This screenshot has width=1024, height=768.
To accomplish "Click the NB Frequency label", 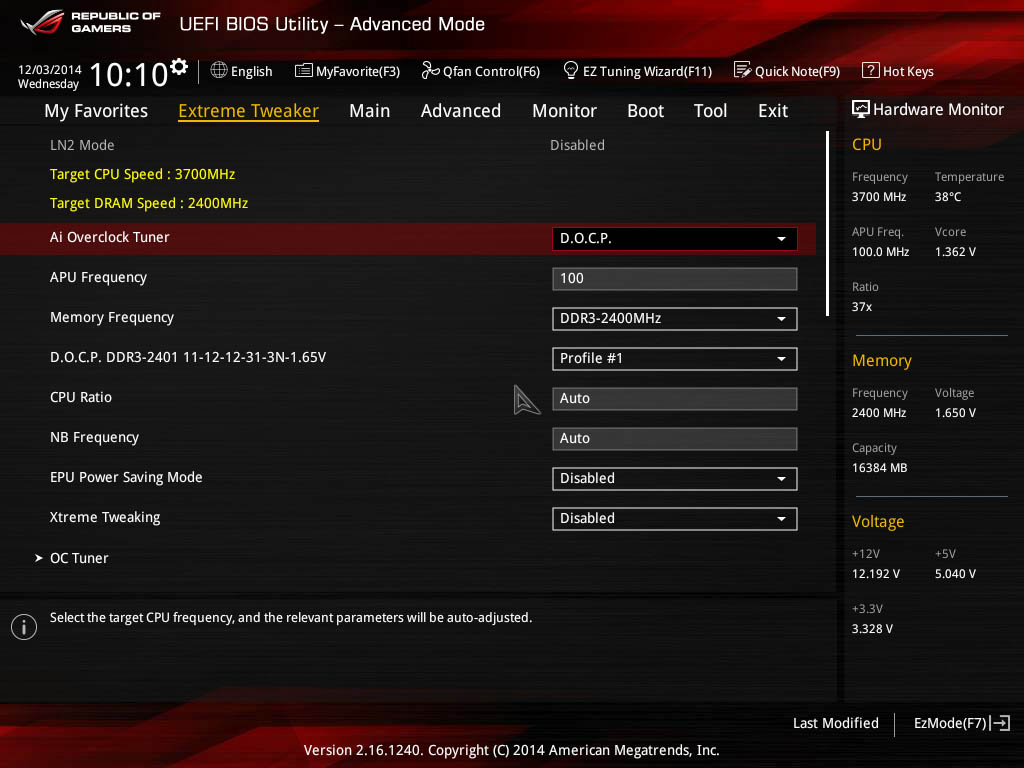I will pyautogui.click(x=95, y=438).
